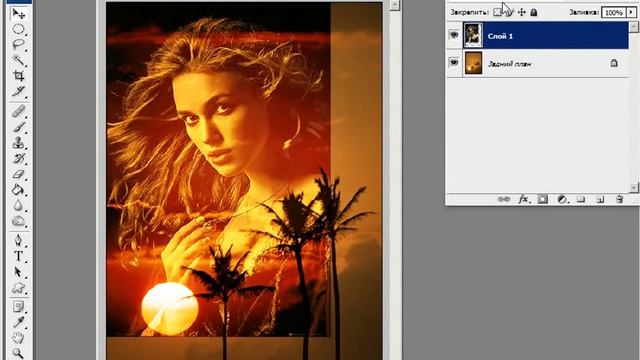Select the History Brush tool
640x360 pixels.
[18, 158]
